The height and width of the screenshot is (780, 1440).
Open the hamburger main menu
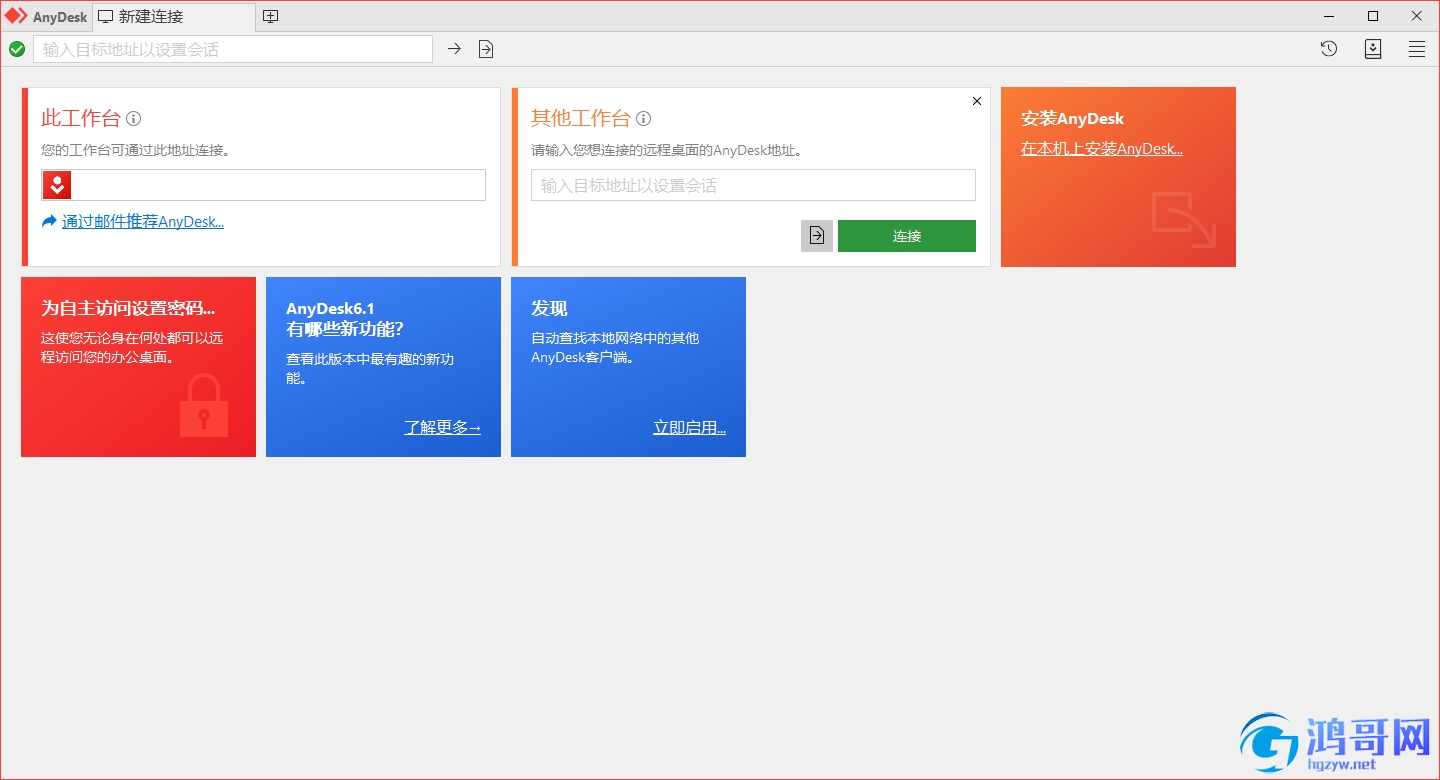1417,49
